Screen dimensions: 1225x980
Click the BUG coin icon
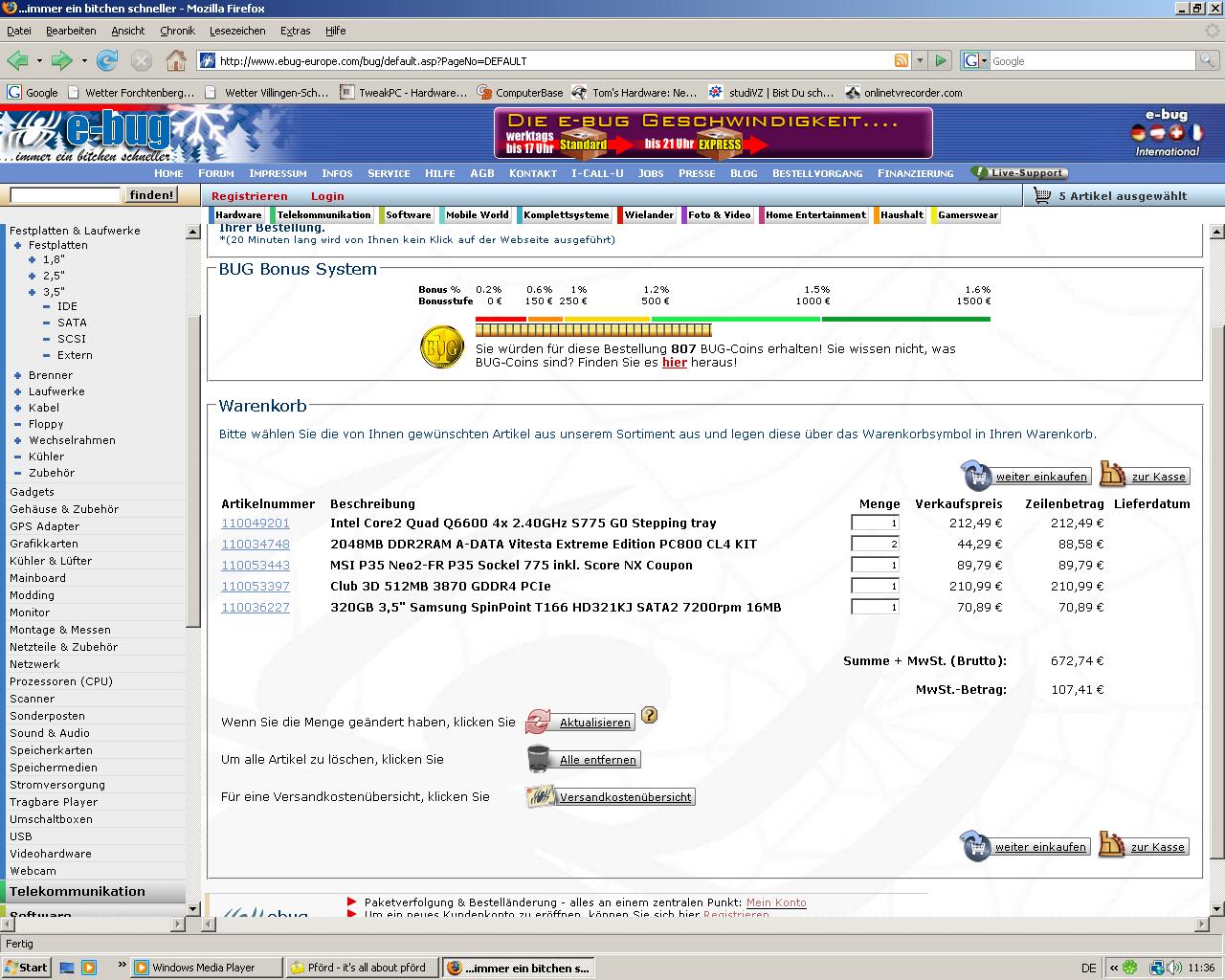point(442,347)
